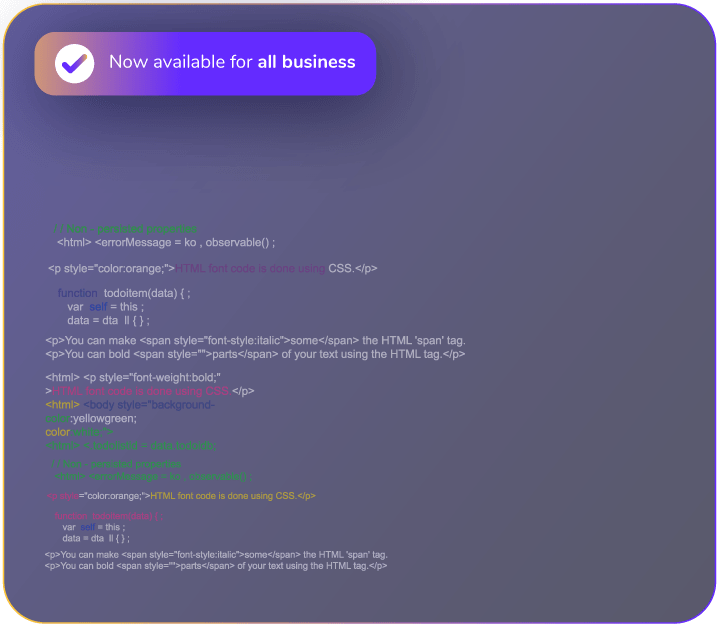Click the larger white errorMessage observable() line
Viewport: 720px width, 626px height.
(x=166, y=242)
